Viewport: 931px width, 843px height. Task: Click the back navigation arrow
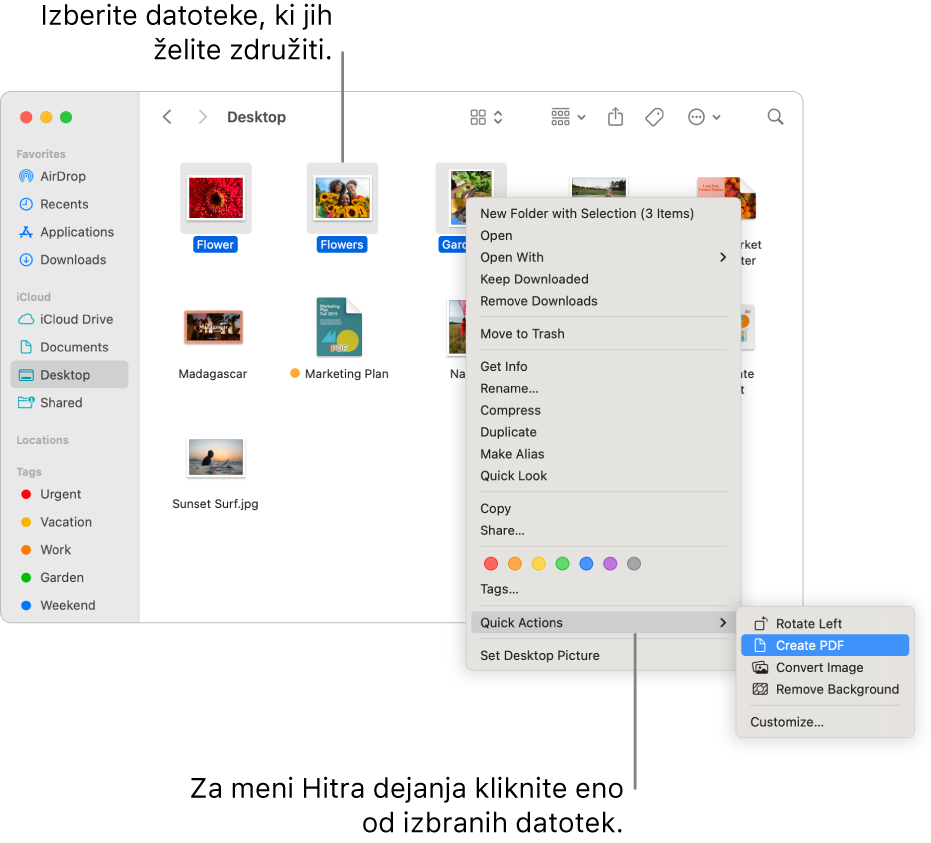167,117
